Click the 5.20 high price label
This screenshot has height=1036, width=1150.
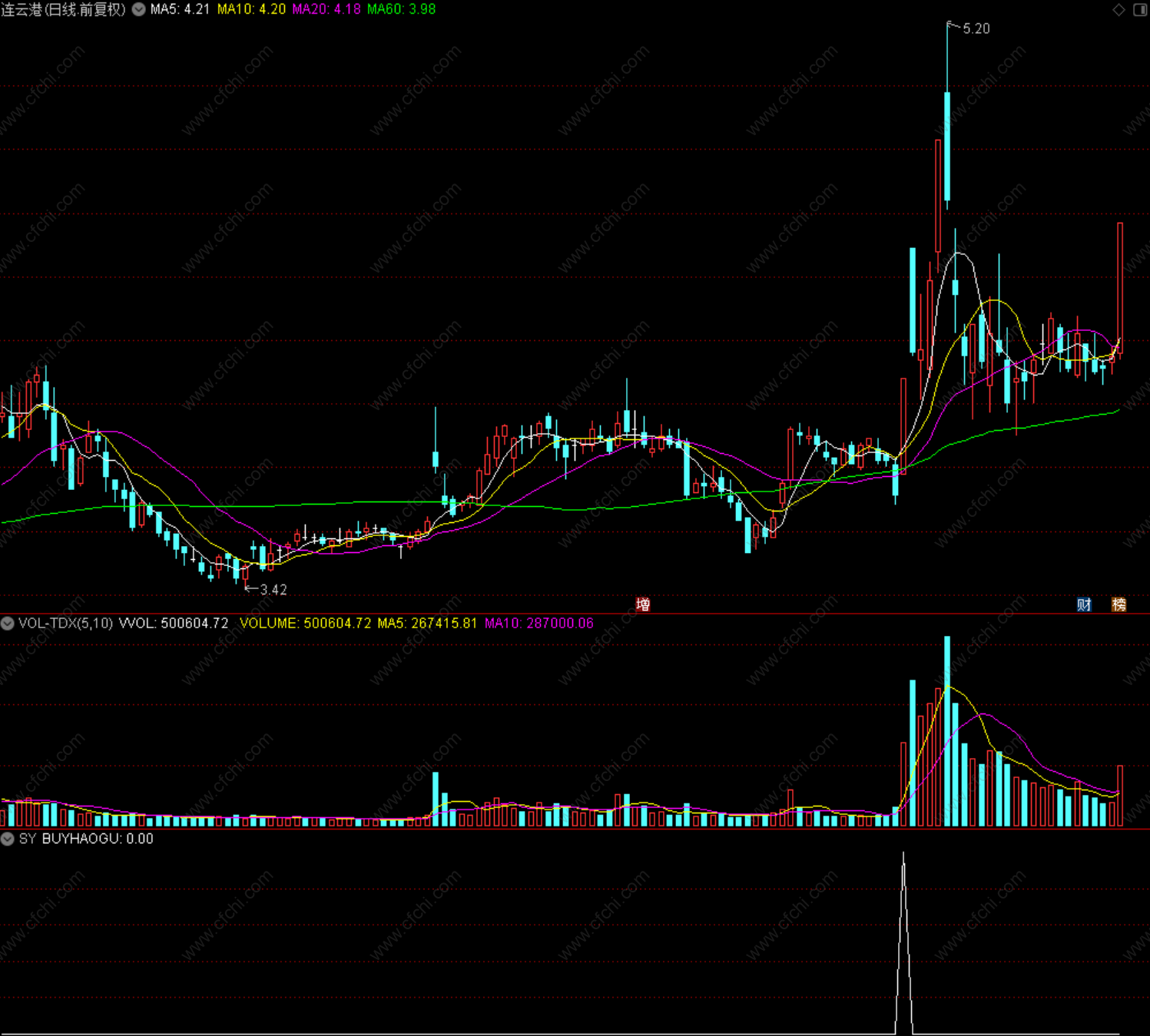point(976,28)
